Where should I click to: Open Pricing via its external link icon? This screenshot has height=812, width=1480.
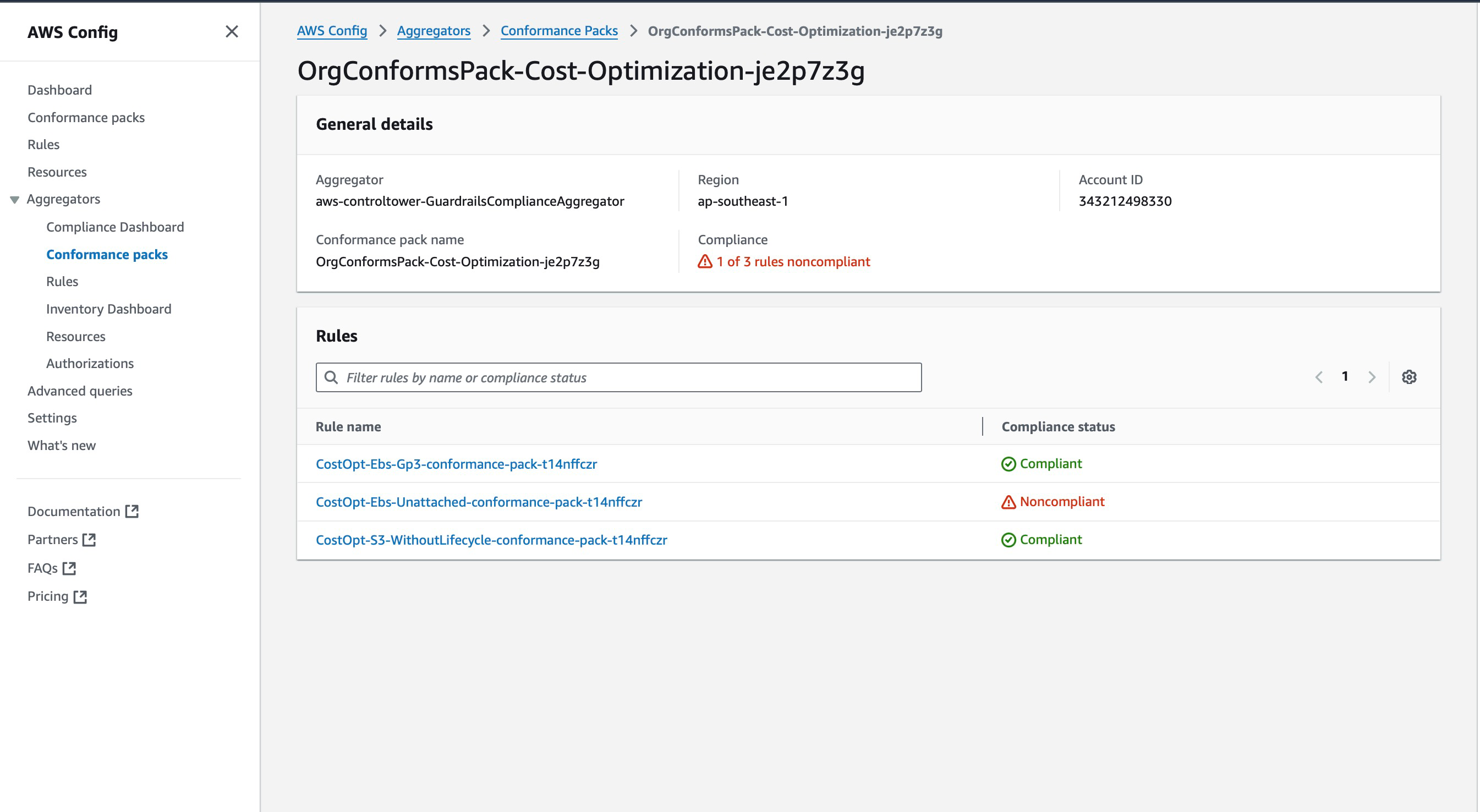coord(80,596)
